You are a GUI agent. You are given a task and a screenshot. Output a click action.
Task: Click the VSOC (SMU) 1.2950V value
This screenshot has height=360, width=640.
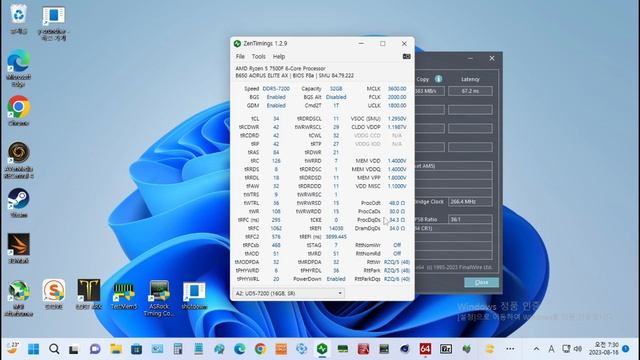397,119
